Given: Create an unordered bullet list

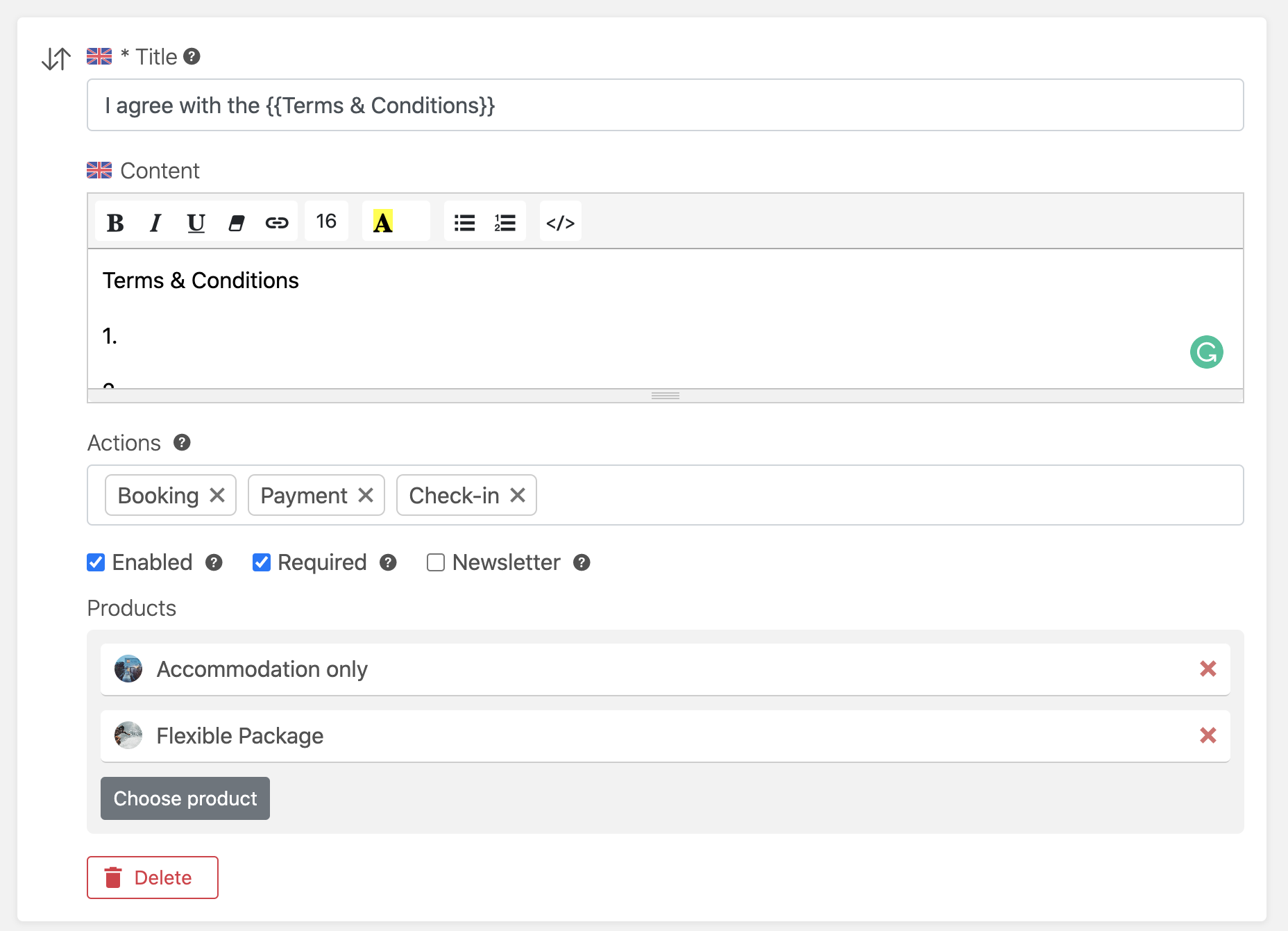Looking at the screenshot, I should [x=465, y=222].
